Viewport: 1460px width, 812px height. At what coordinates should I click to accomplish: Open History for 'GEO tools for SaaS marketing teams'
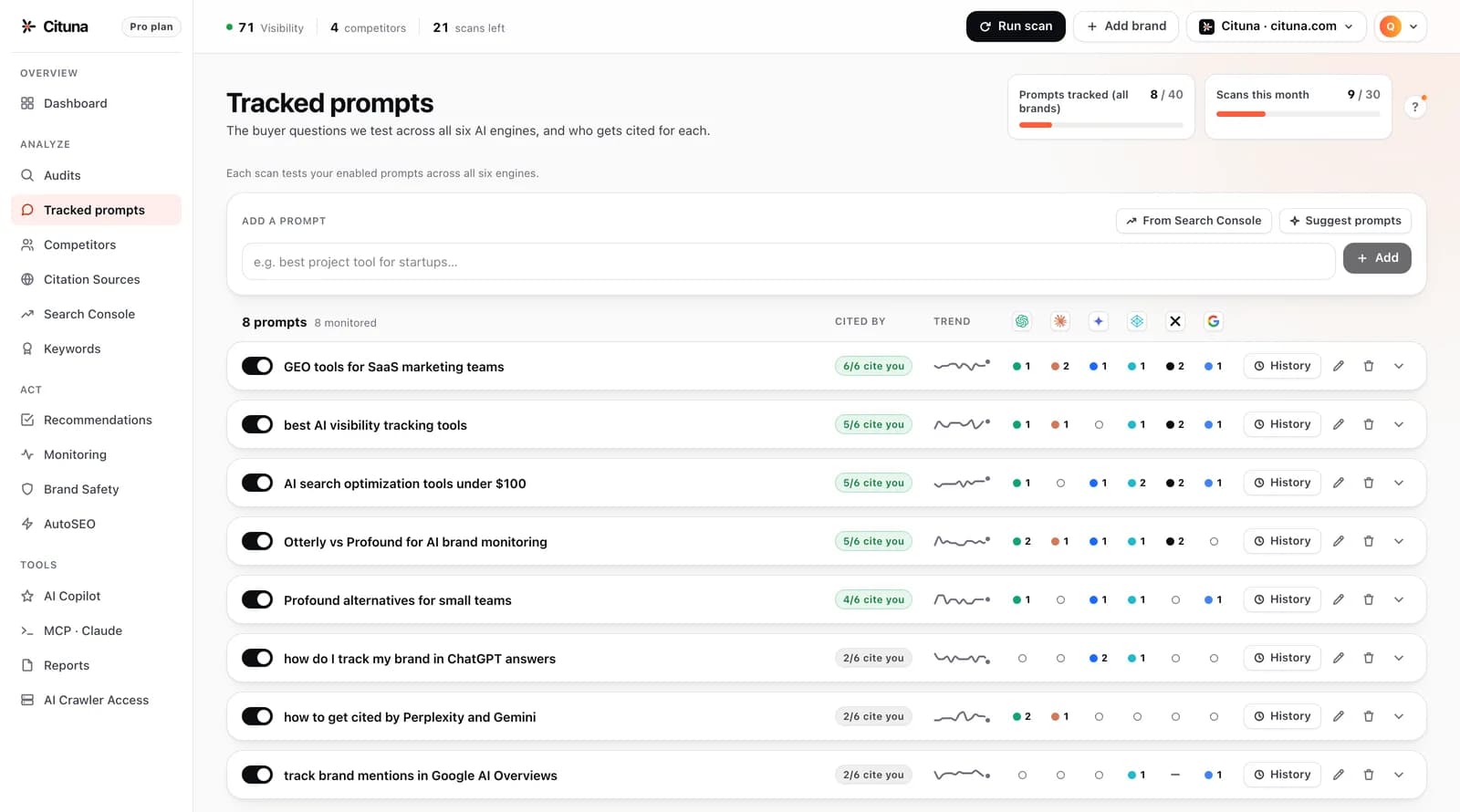tap(1282, 366)
